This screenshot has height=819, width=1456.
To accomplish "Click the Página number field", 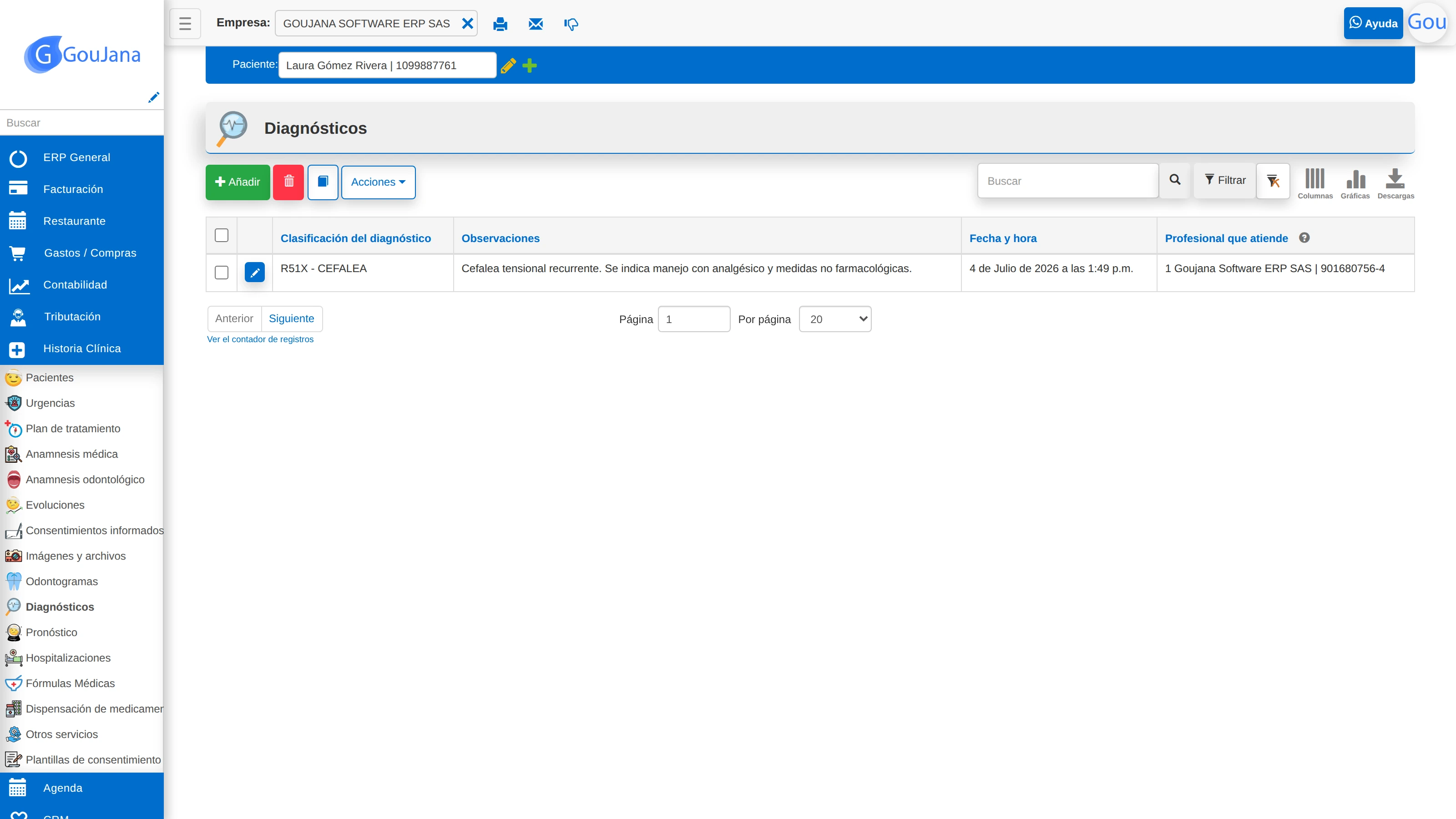I will (694, 319).
